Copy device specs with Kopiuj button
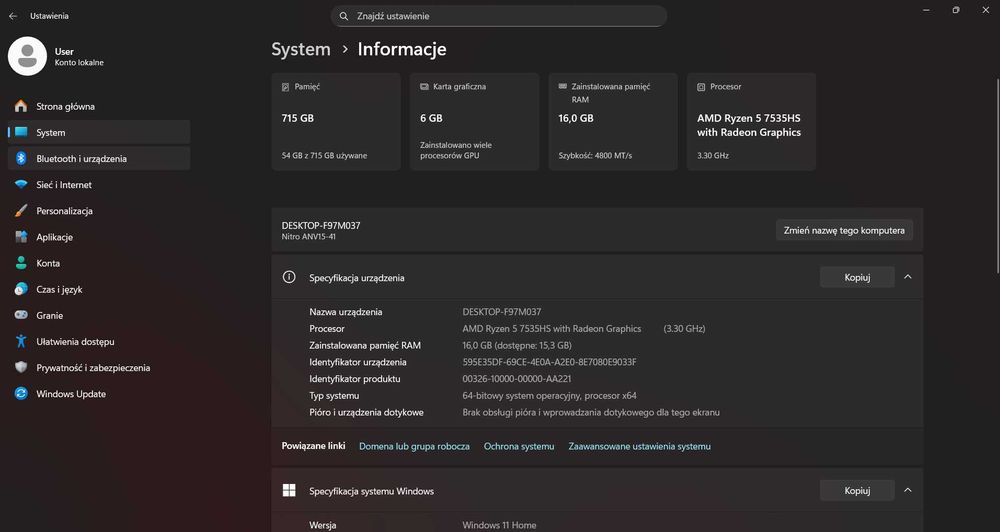 click(857, 277)
